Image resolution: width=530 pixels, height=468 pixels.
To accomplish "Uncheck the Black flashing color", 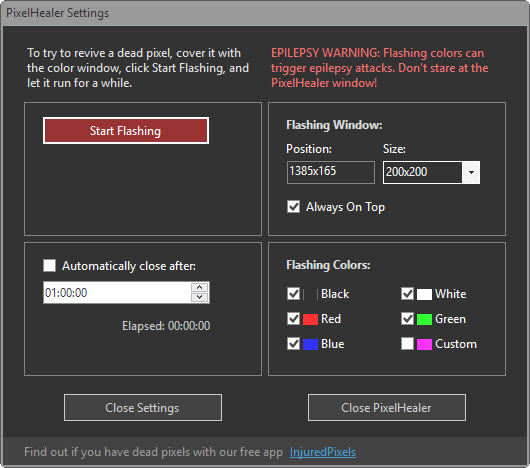I will 293,294.
